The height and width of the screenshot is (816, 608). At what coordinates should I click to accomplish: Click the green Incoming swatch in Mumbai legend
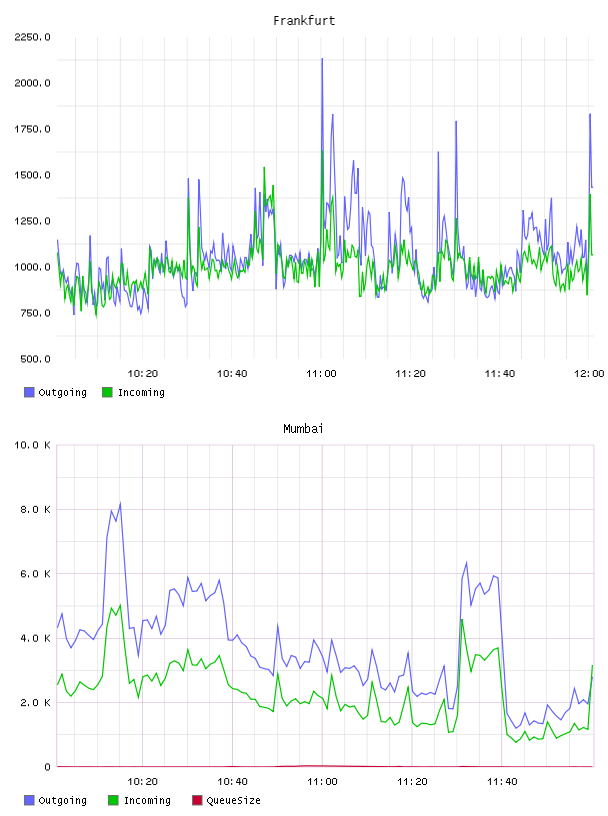tap(113, 800)
